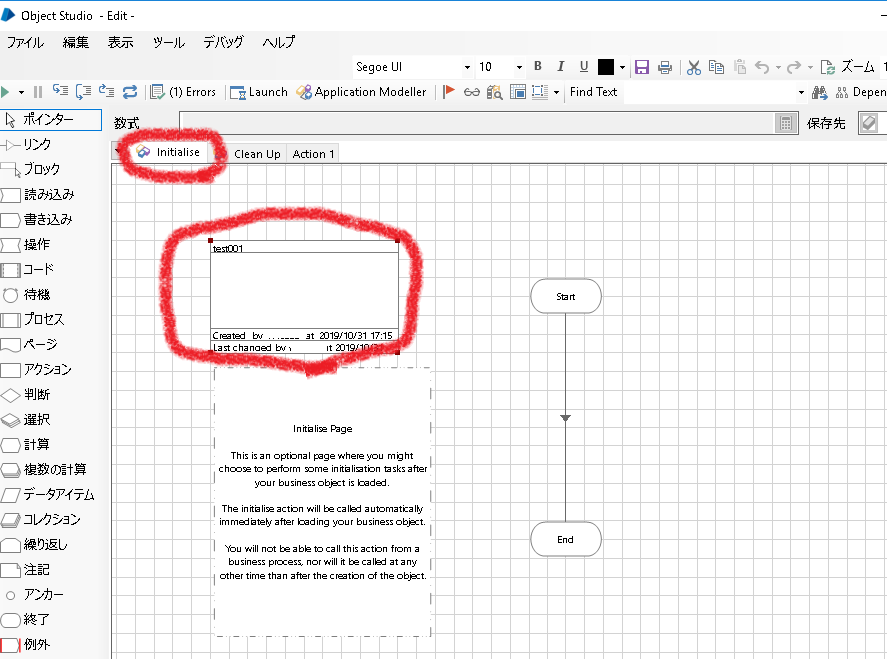The height and width of the screenshot is (659, 887).
Task: Click the expression (数式) input field
Action: click(476, 123)
